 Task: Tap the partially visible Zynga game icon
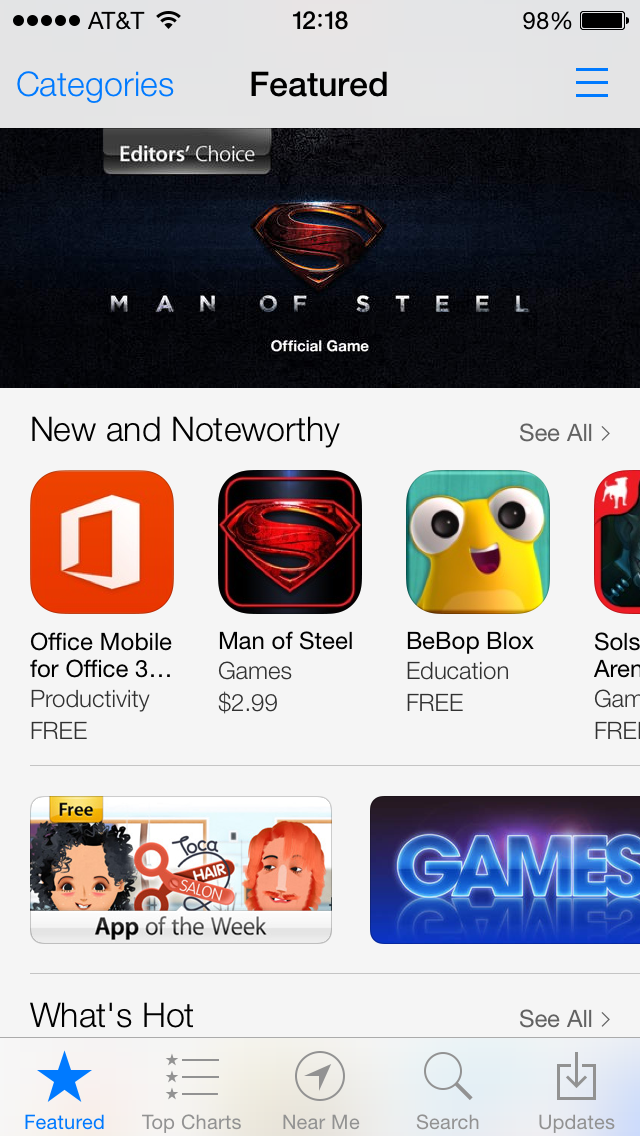[617, 542]
